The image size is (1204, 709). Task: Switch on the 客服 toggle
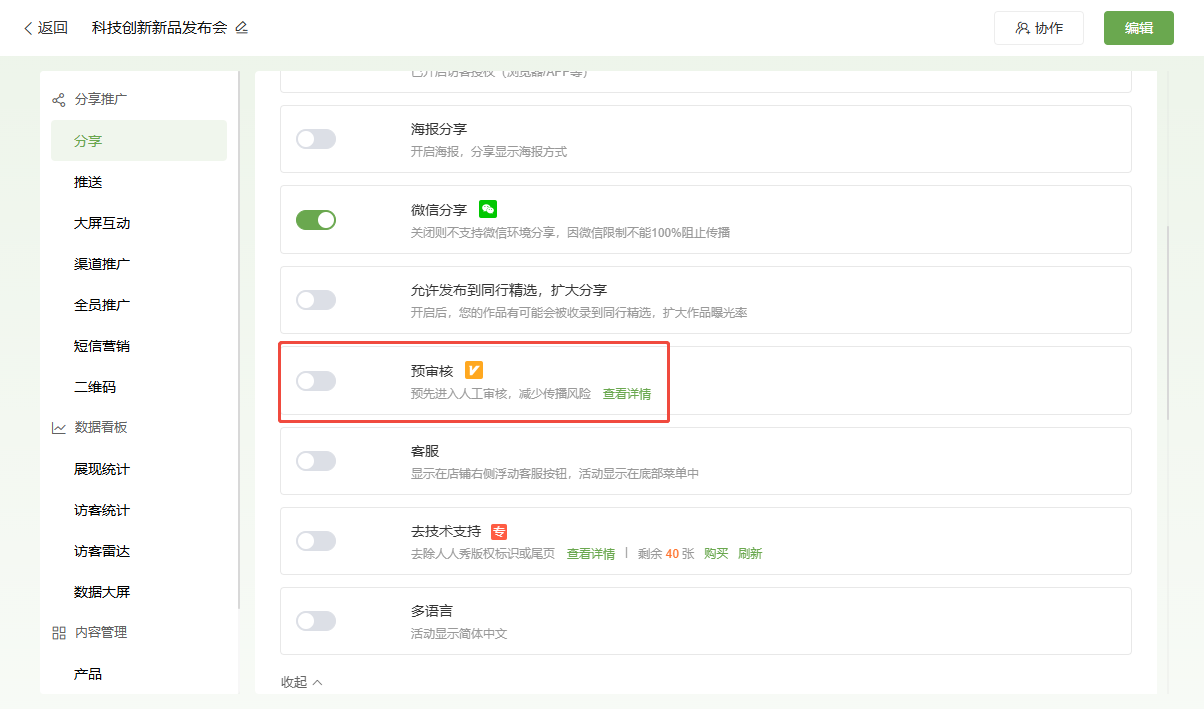(316, 461)
